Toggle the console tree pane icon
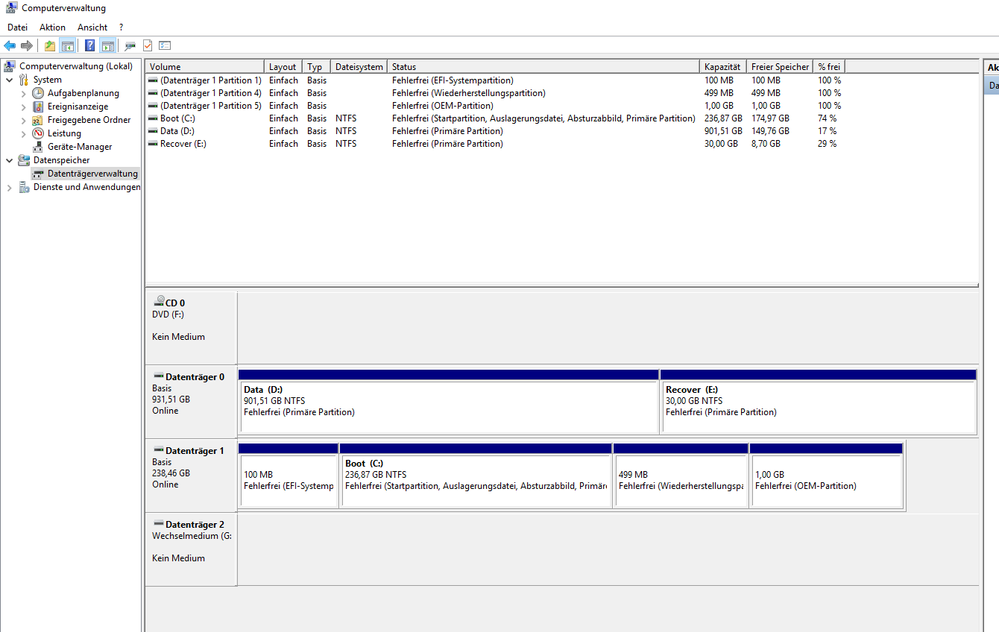999x632 pixels. 68,46
